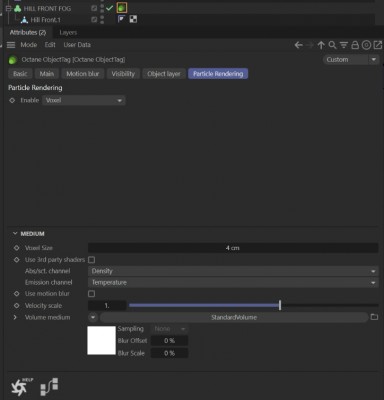Screen dimensions: 384x400
Task: Lock the Attributes panel with padlock icon
Action: 355,45
